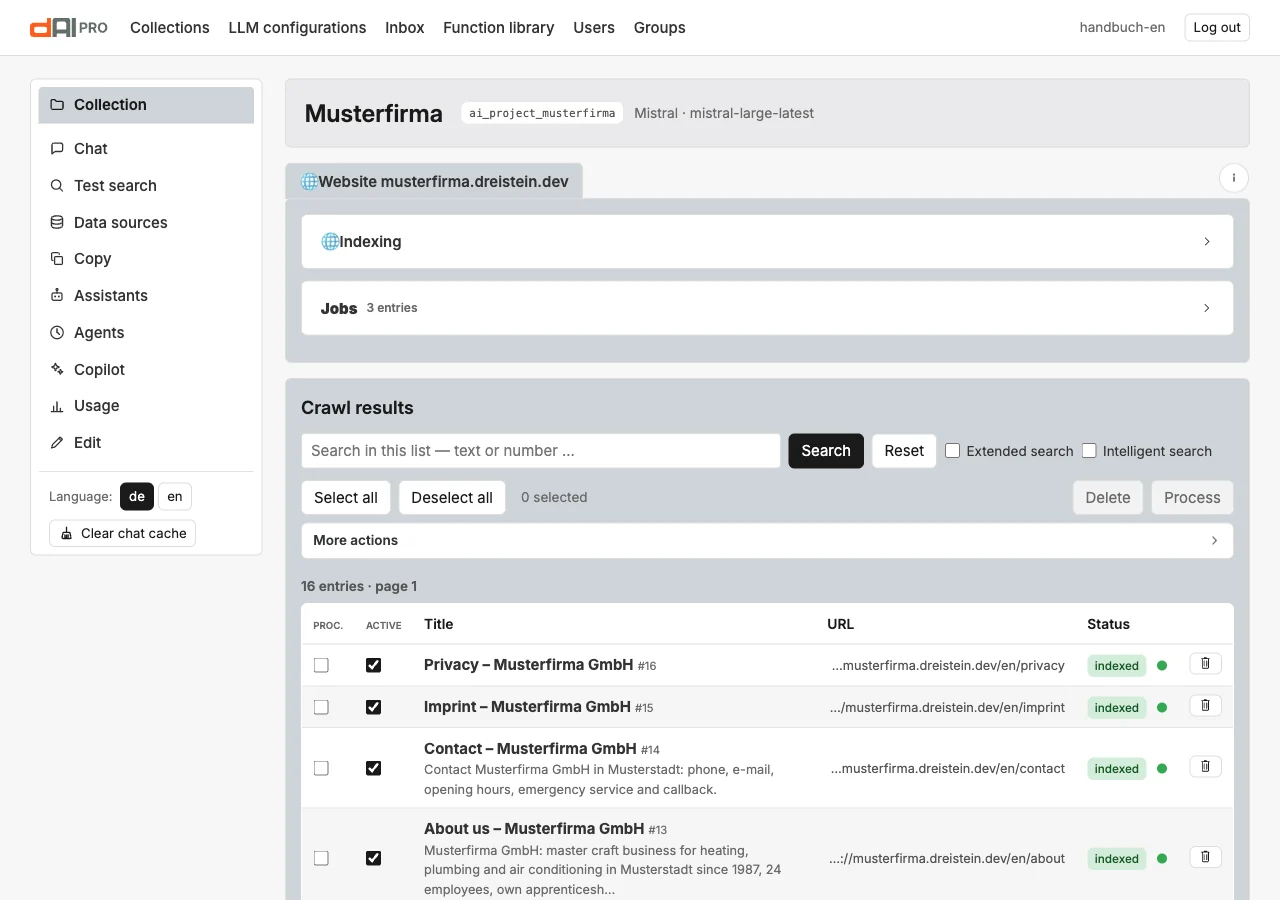The height and width of the screenshot is (900, 1280).
Task: Uncheck Active for Contact – Musterfirma GmbH
Action: point(374,768)
